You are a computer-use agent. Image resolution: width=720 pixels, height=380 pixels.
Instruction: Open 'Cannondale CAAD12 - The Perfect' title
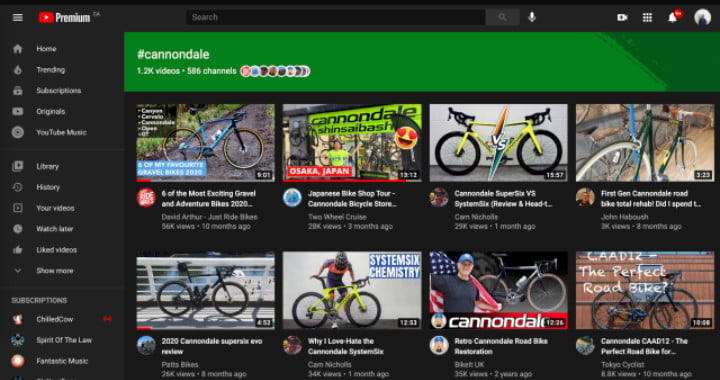[x=644, y=346]
